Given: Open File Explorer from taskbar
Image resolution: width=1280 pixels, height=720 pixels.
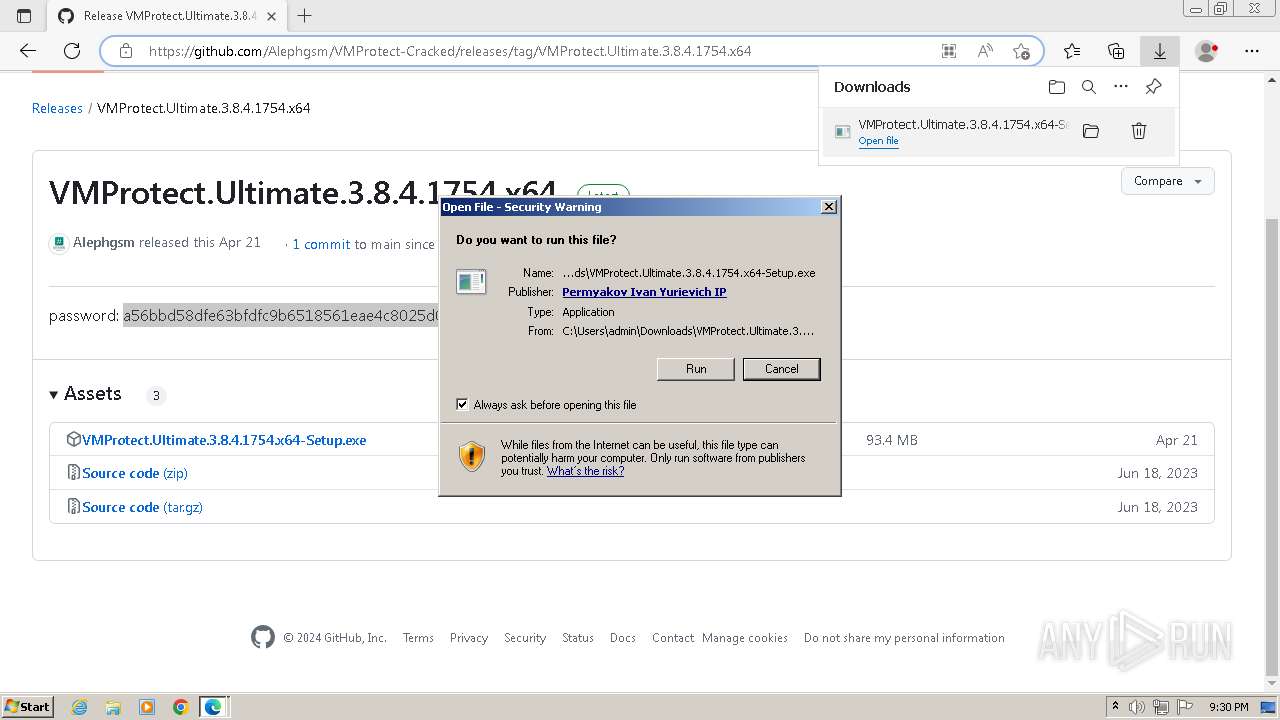Looking at the screenshot, I should (x=113, y=707).
